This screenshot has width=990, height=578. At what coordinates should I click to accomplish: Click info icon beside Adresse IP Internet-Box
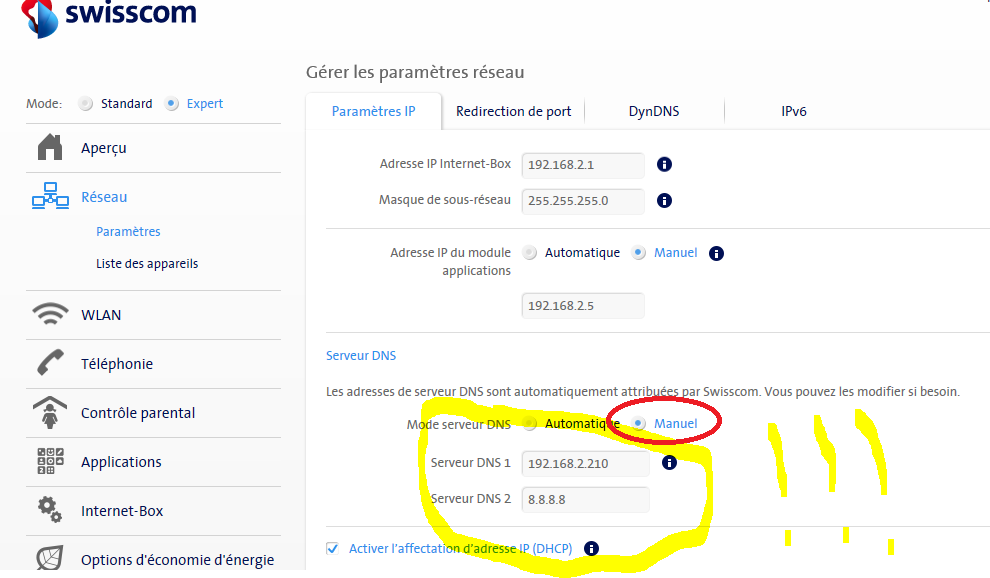(664, 165)
